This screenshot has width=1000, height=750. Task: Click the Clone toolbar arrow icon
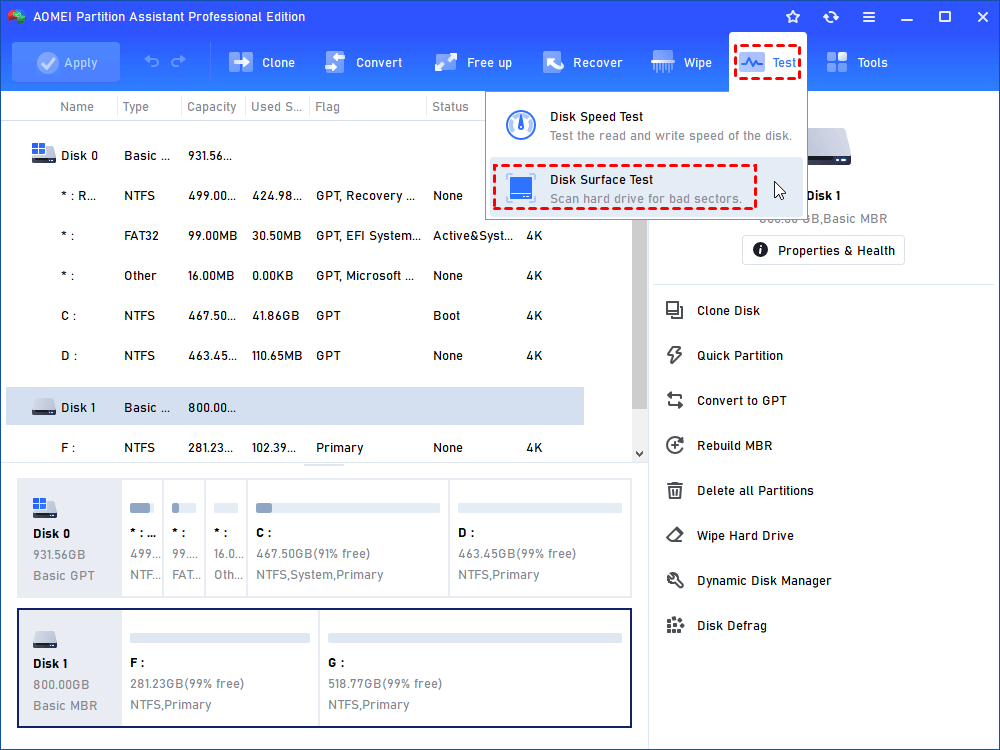click(x=240, y=62)
